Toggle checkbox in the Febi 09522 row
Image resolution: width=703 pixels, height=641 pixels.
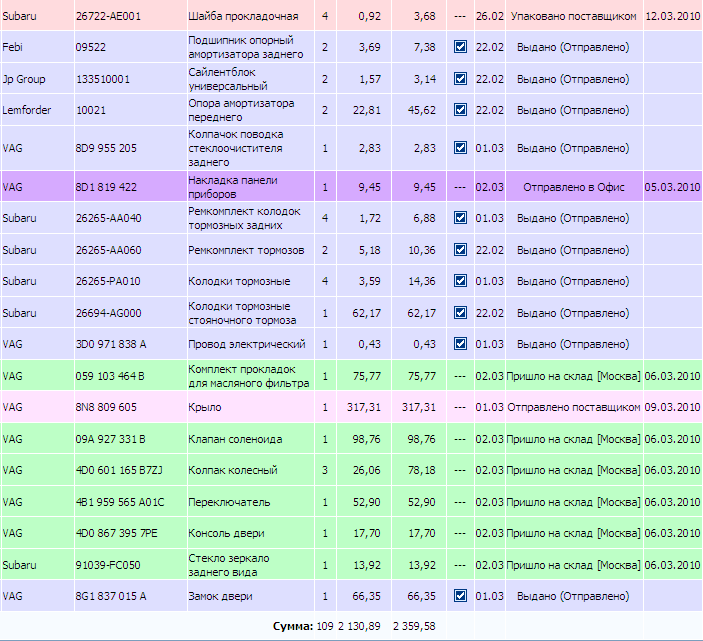[x=460, y=47]
